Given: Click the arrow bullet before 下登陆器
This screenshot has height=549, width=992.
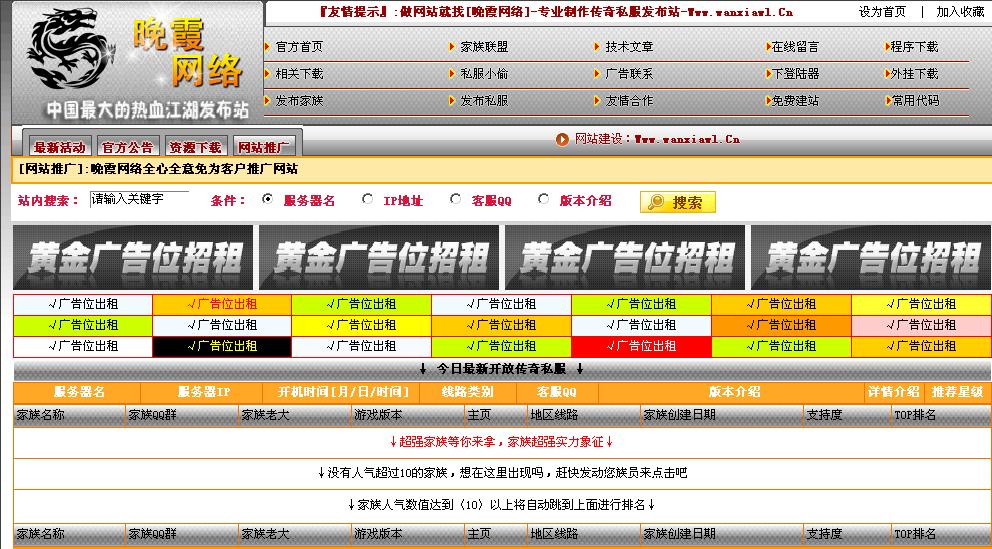Looking at the screenshot, I should (767, 74).
